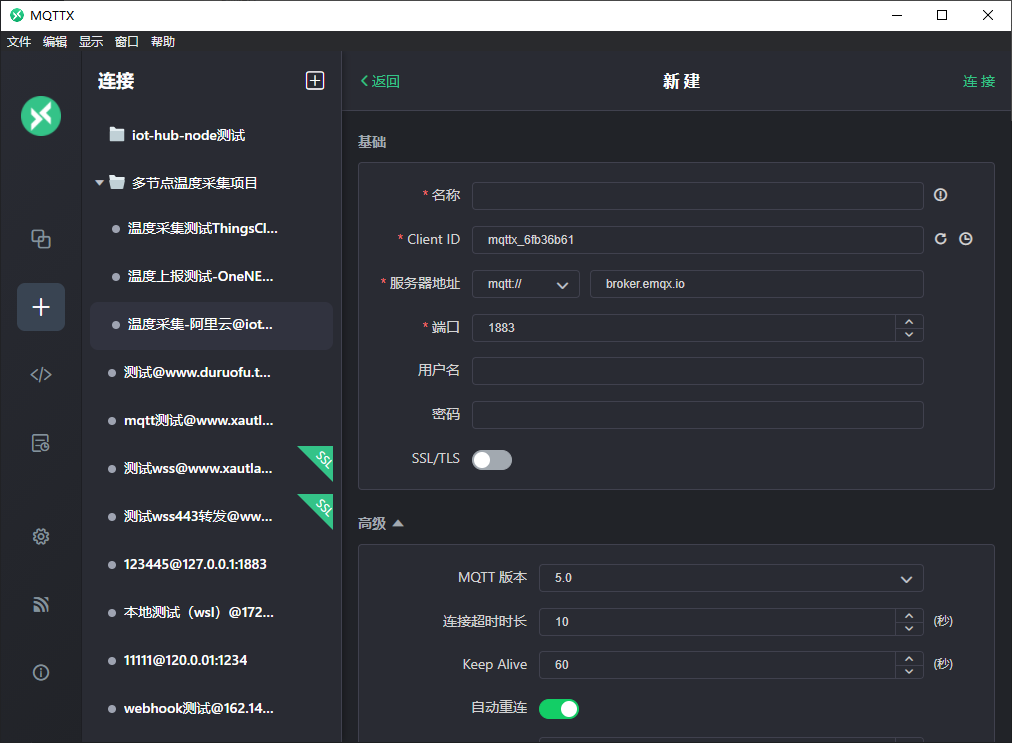Add a new group with plus-square icon
Viewport: 1012px width, 743px height.
315,81
